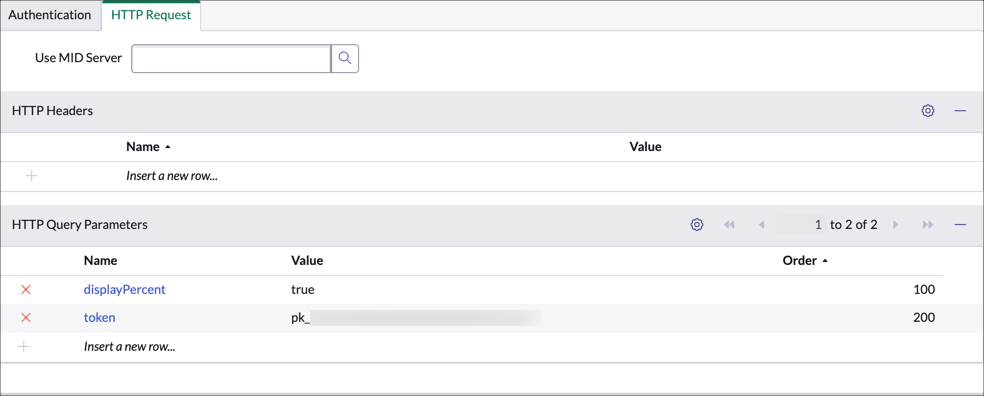
Task: Go to first page of query parameters
Action: [729, 225]
